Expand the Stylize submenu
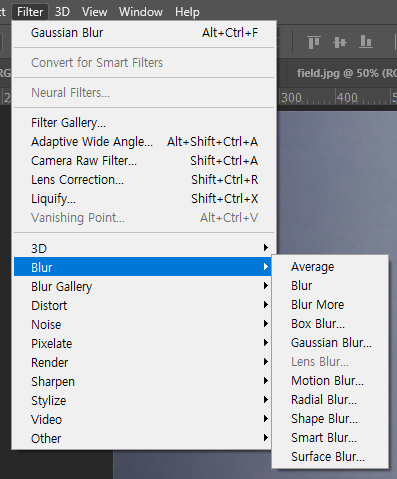397x479 pixels. [144, 400]
